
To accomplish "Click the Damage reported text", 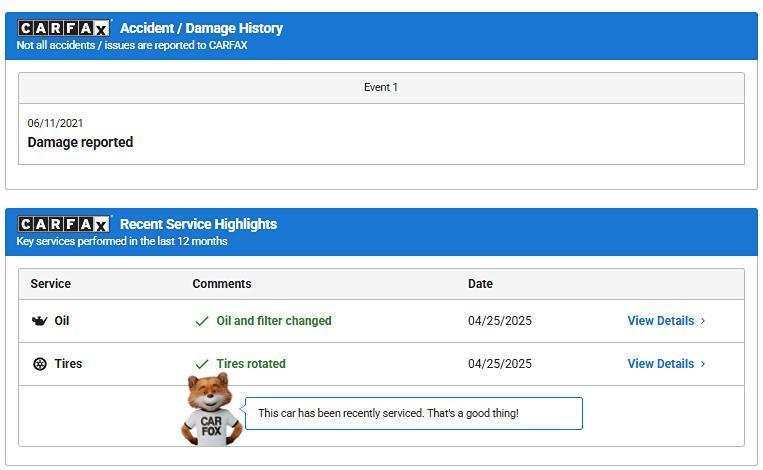I will click(x=80, y=142).
